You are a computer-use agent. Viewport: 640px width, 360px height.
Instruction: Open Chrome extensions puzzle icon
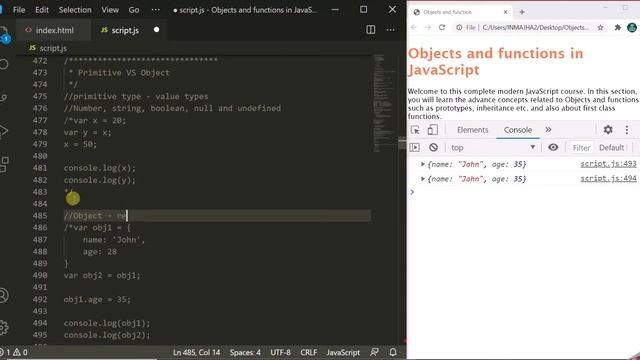pos(618,27)
